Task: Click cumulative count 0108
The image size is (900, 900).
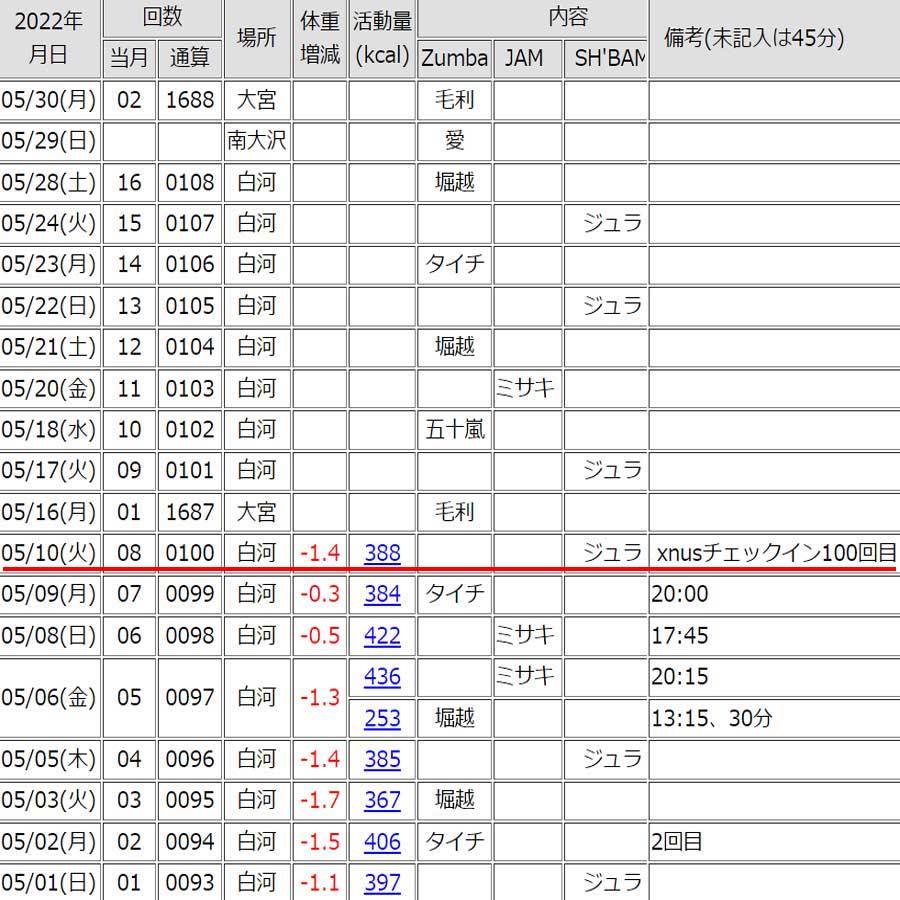Action: click(x=190, y=183)
